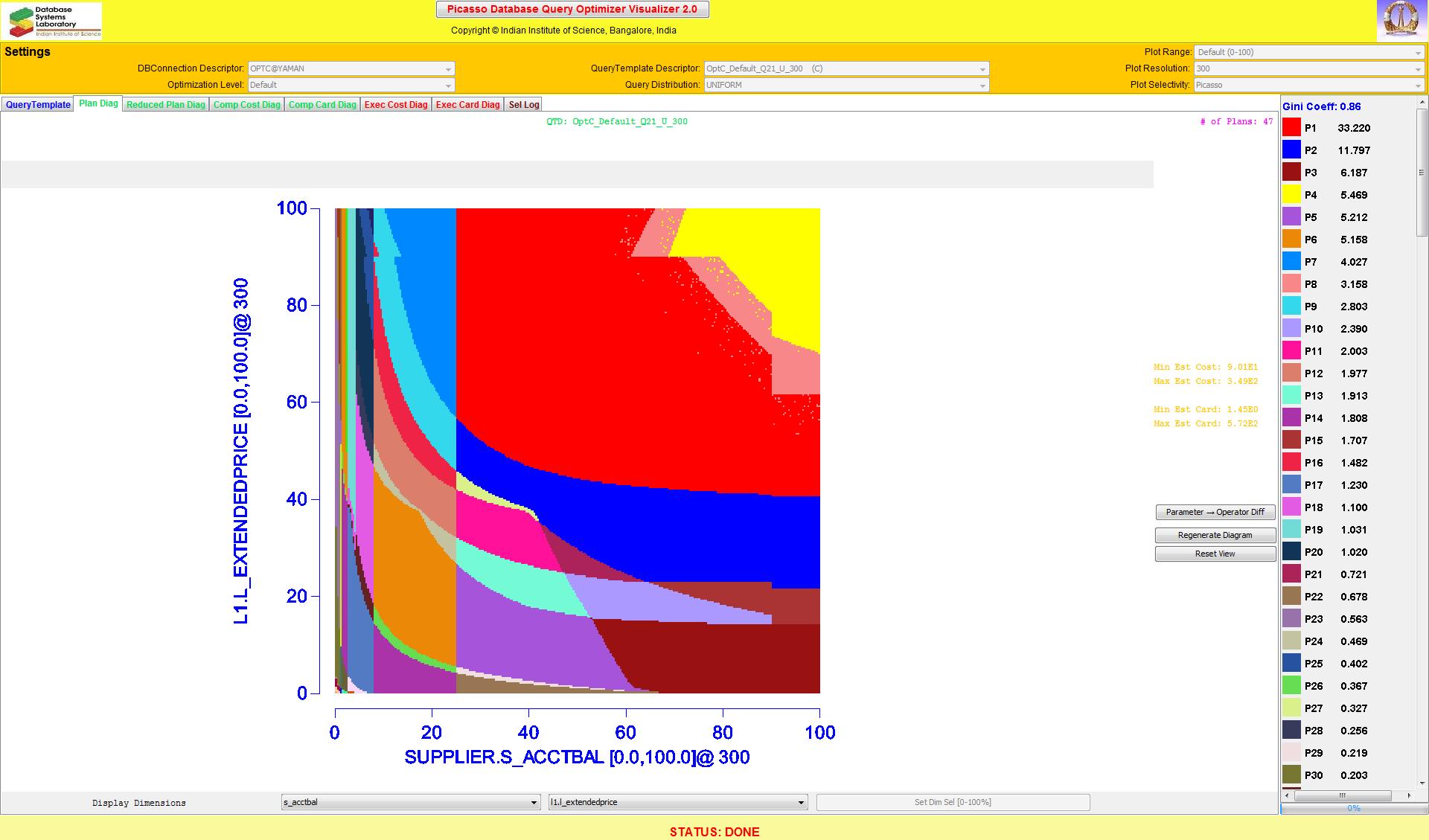Open the s_acctbal display dimension dropdown

410,802
